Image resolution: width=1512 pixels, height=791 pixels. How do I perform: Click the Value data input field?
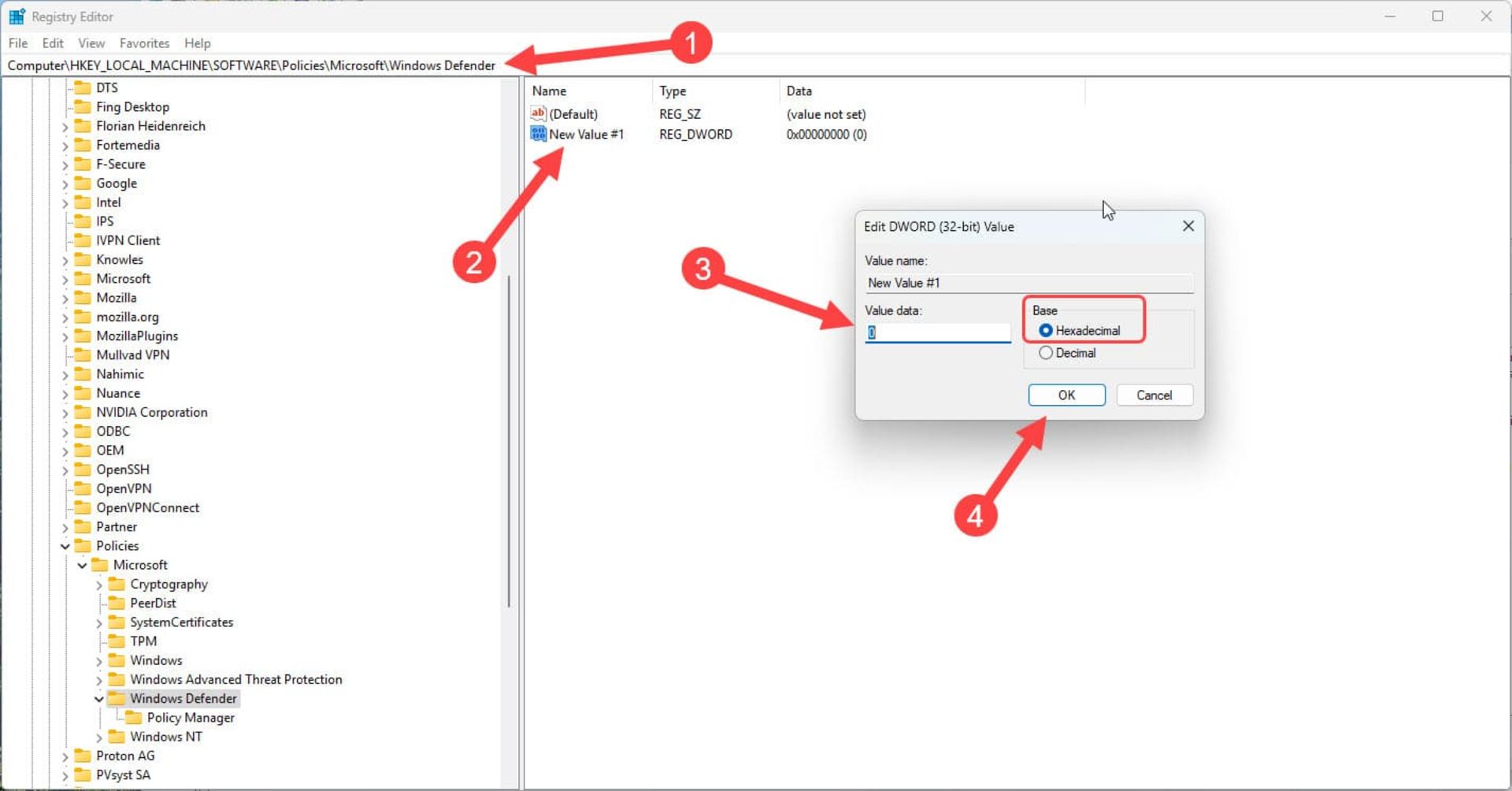pos(937,332)
